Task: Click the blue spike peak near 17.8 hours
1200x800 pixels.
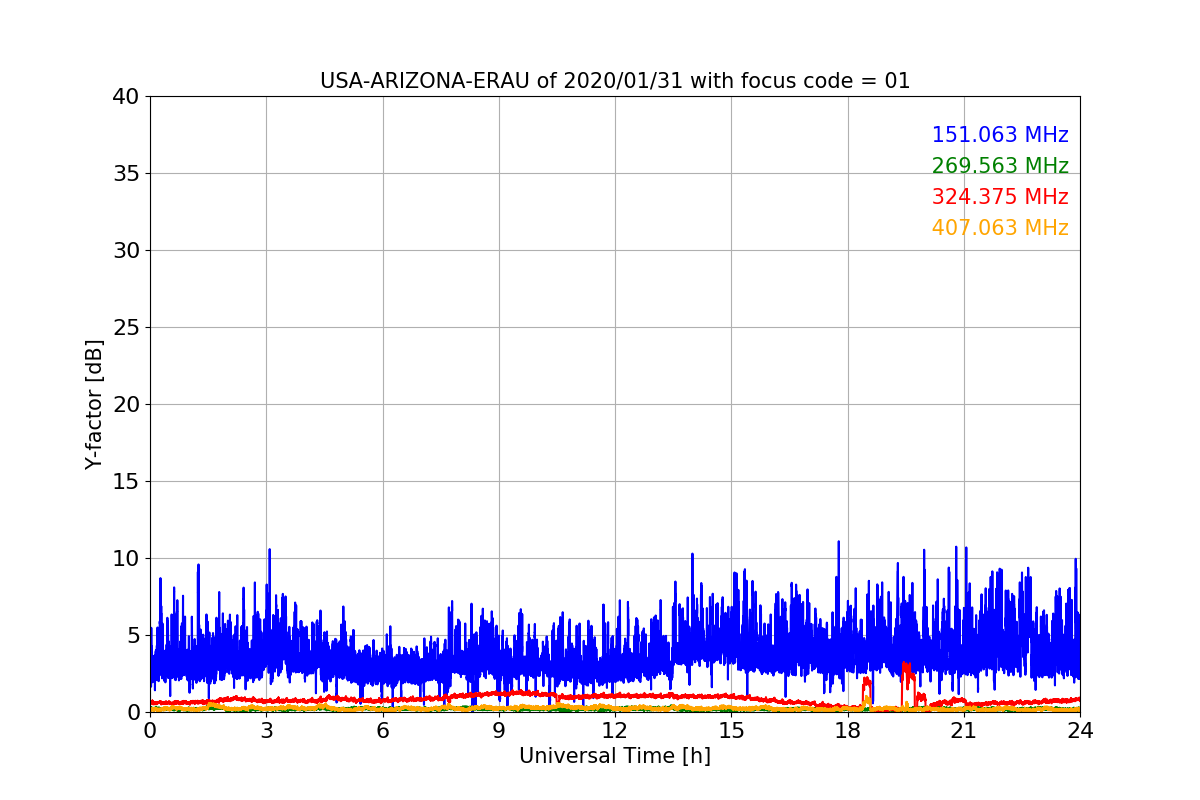Action: 838,545
